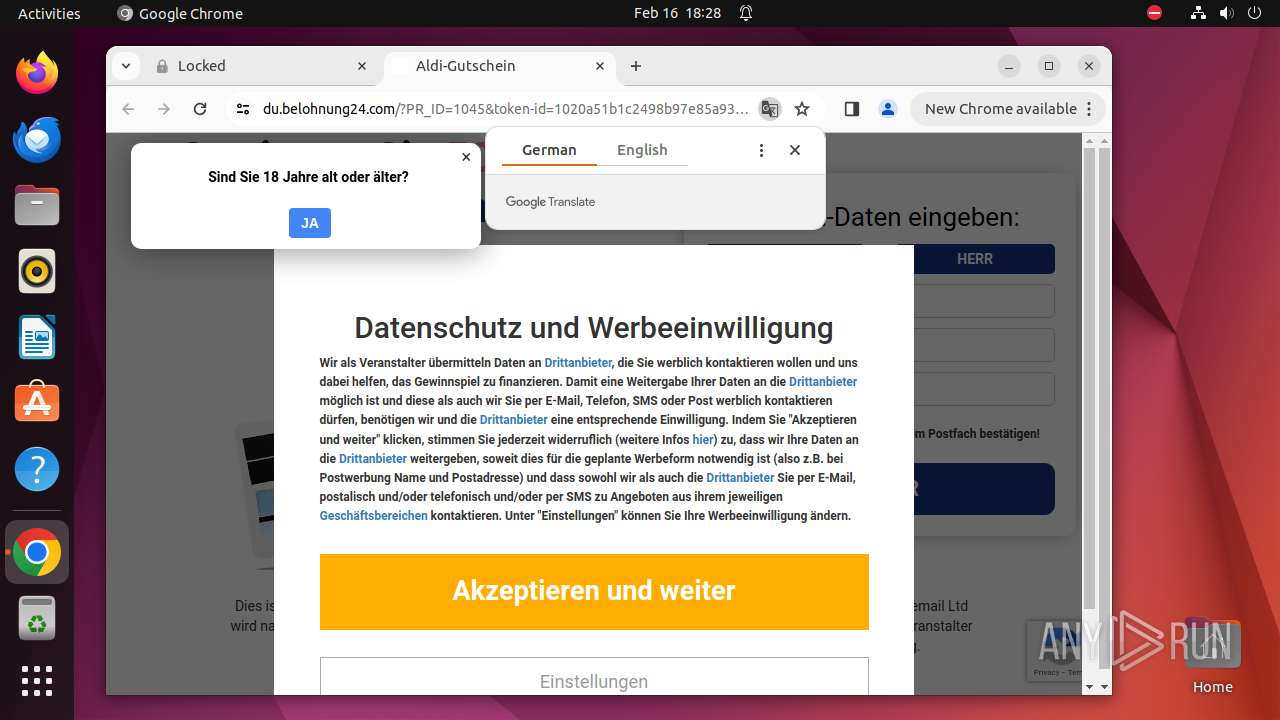Close the Aldi-Gutschein tab
This screenshot has width=1280, height=720.
[600, 66]
